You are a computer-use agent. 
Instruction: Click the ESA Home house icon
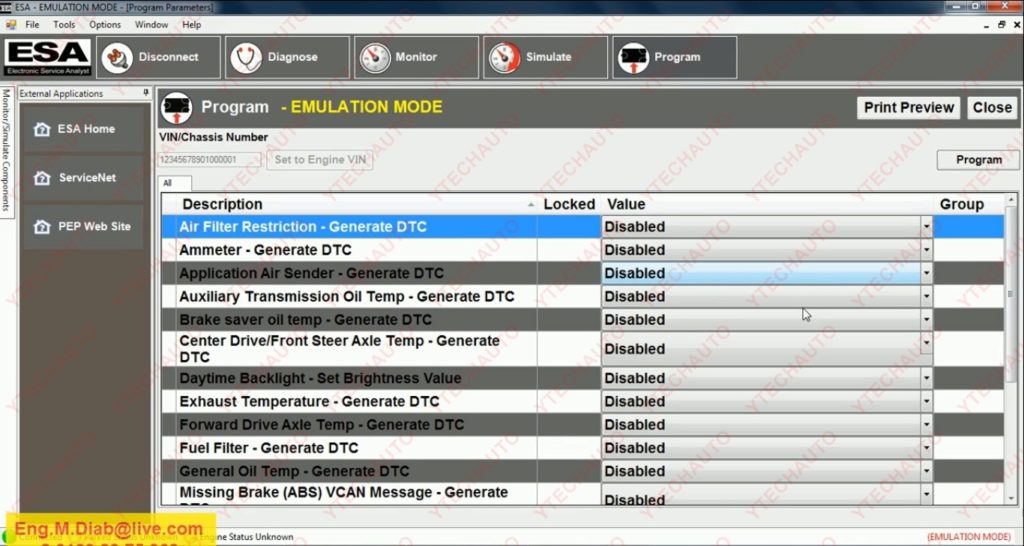pos(42,129)
